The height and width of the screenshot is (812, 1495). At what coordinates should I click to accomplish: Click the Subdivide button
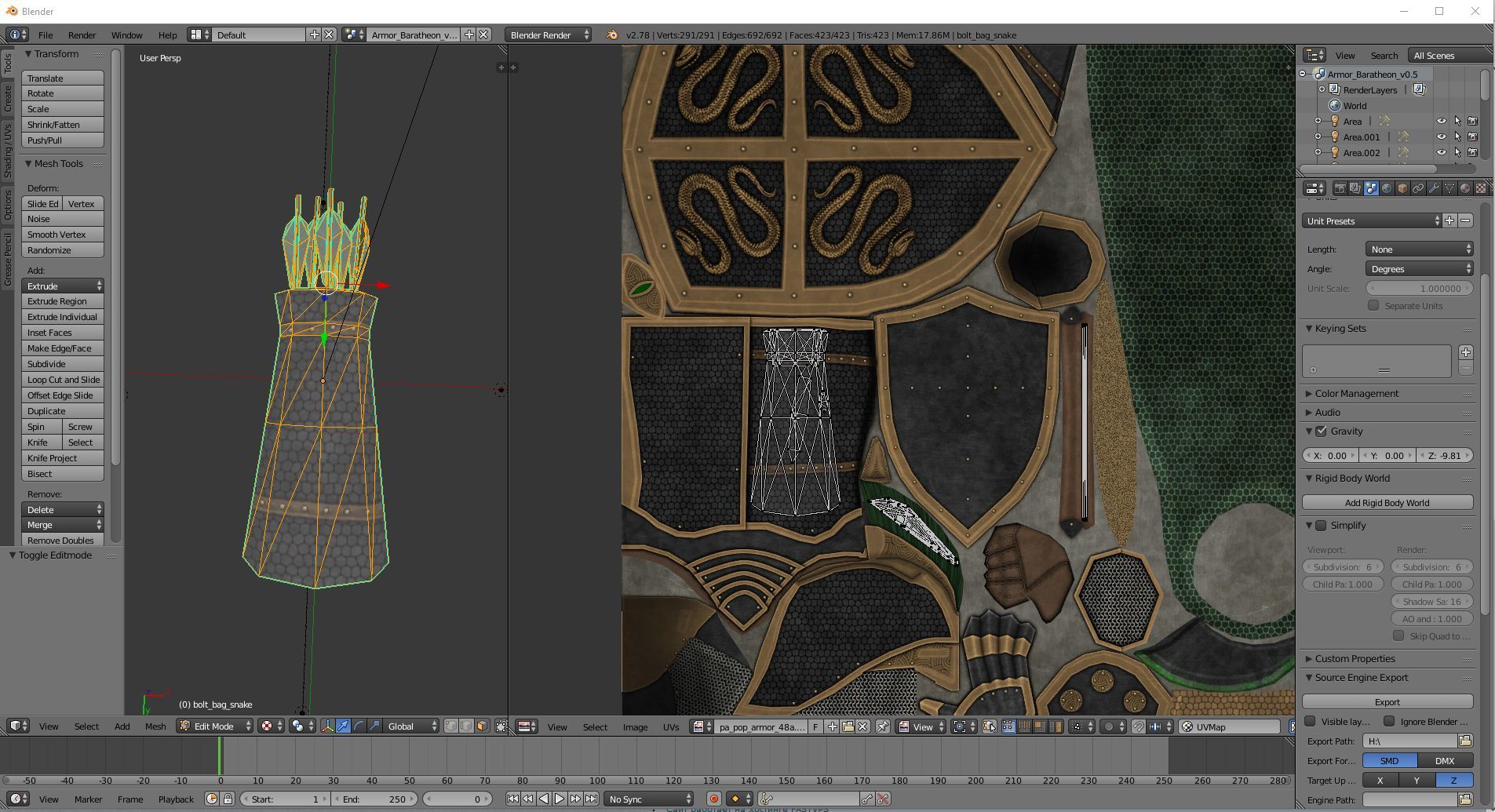(x=63, y=364)
